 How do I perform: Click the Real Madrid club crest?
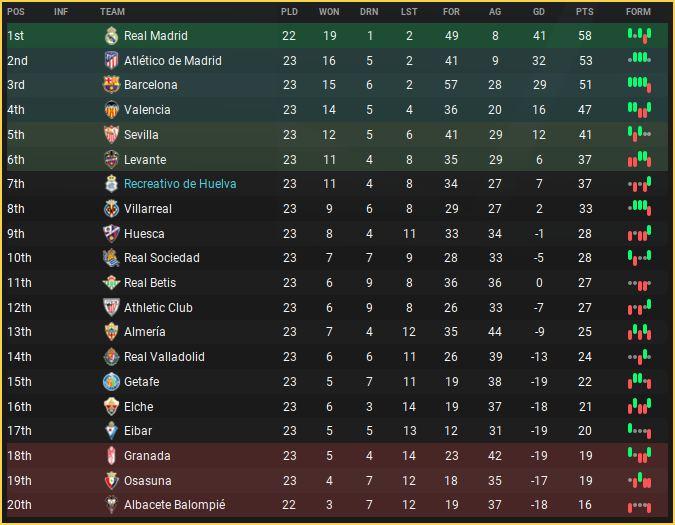click(x=111, y=36)
